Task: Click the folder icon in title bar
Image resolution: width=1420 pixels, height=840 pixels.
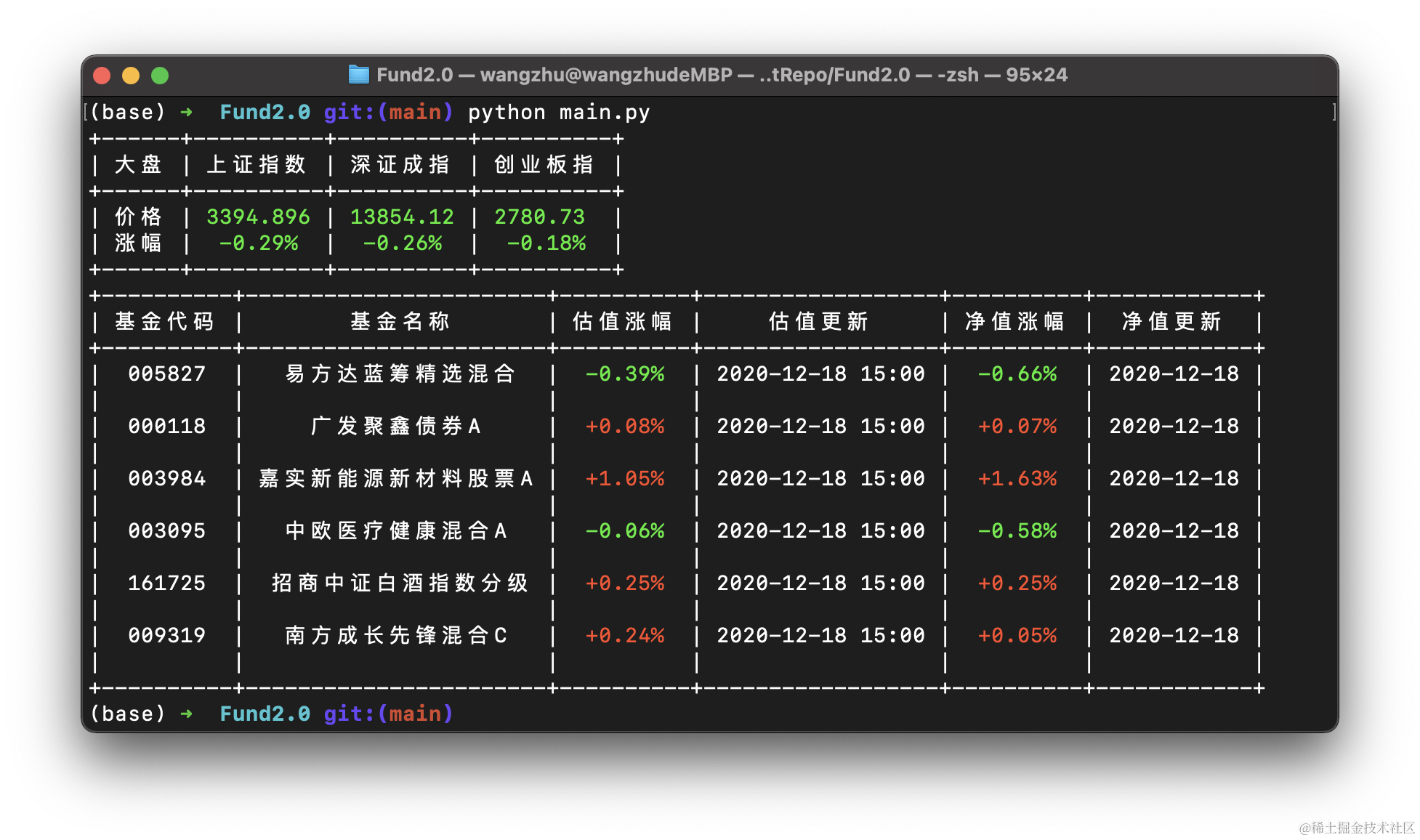Action: point(358,74)
